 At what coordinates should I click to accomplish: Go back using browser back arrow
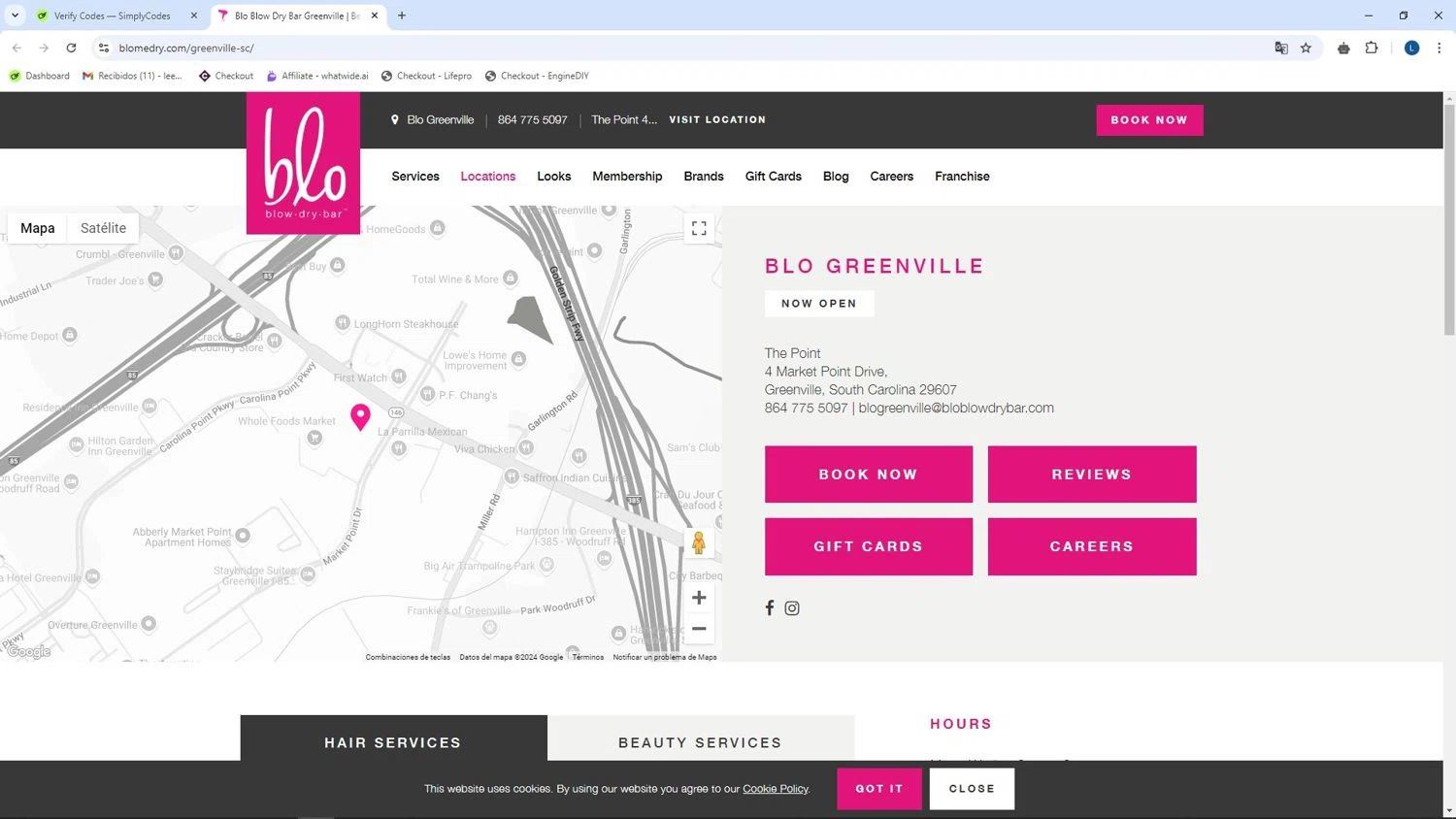(17, 48)
